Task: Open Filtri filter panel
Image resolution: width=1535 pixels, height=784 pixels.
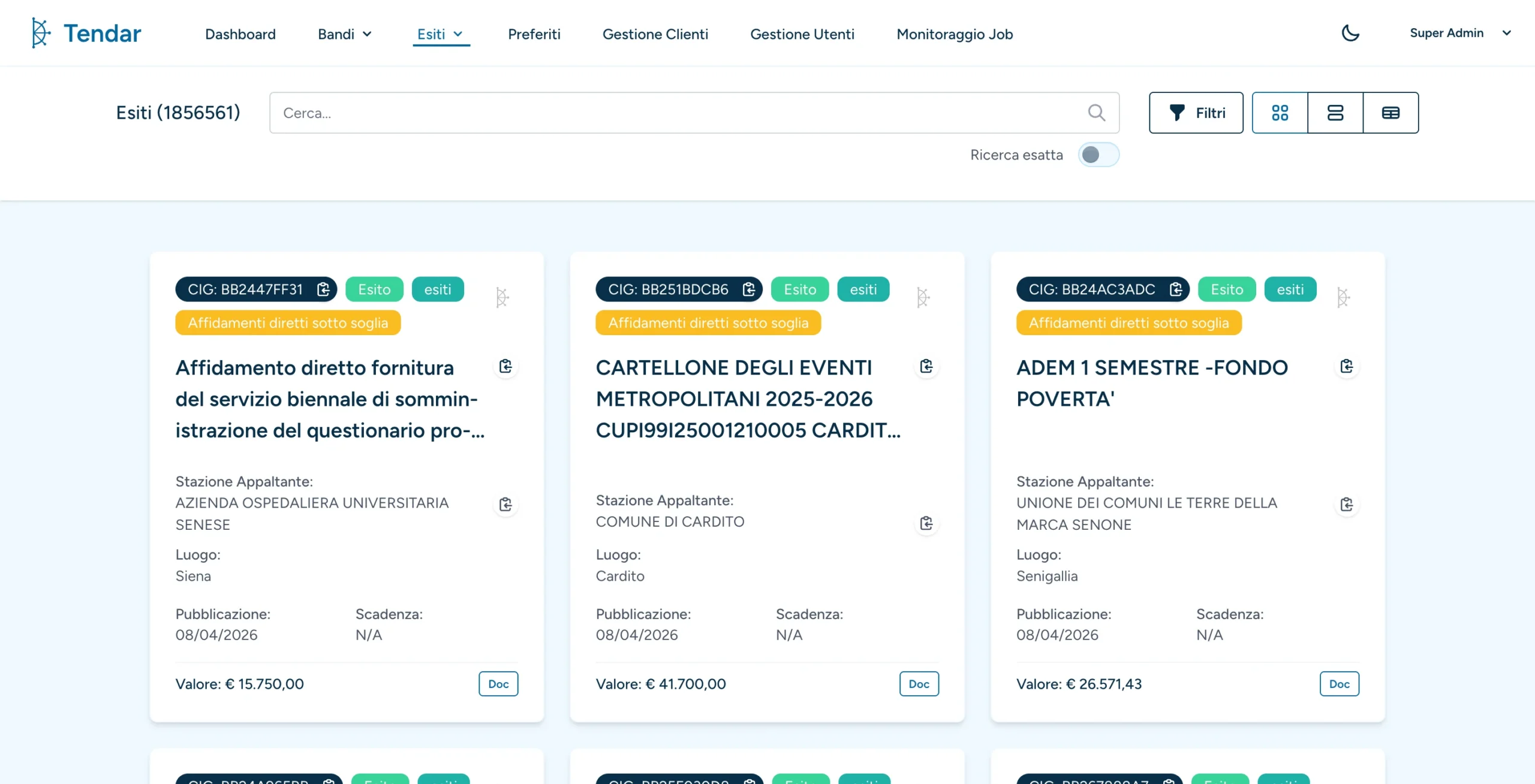Action: [1196, 113]
